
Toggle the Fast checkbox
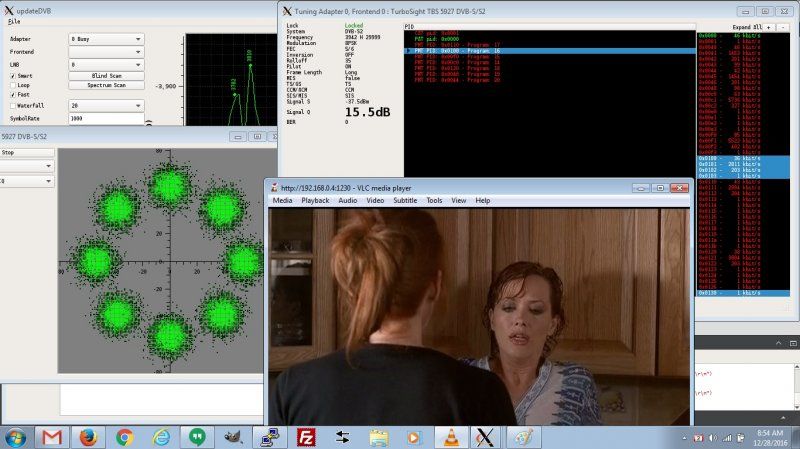[13, 95]
